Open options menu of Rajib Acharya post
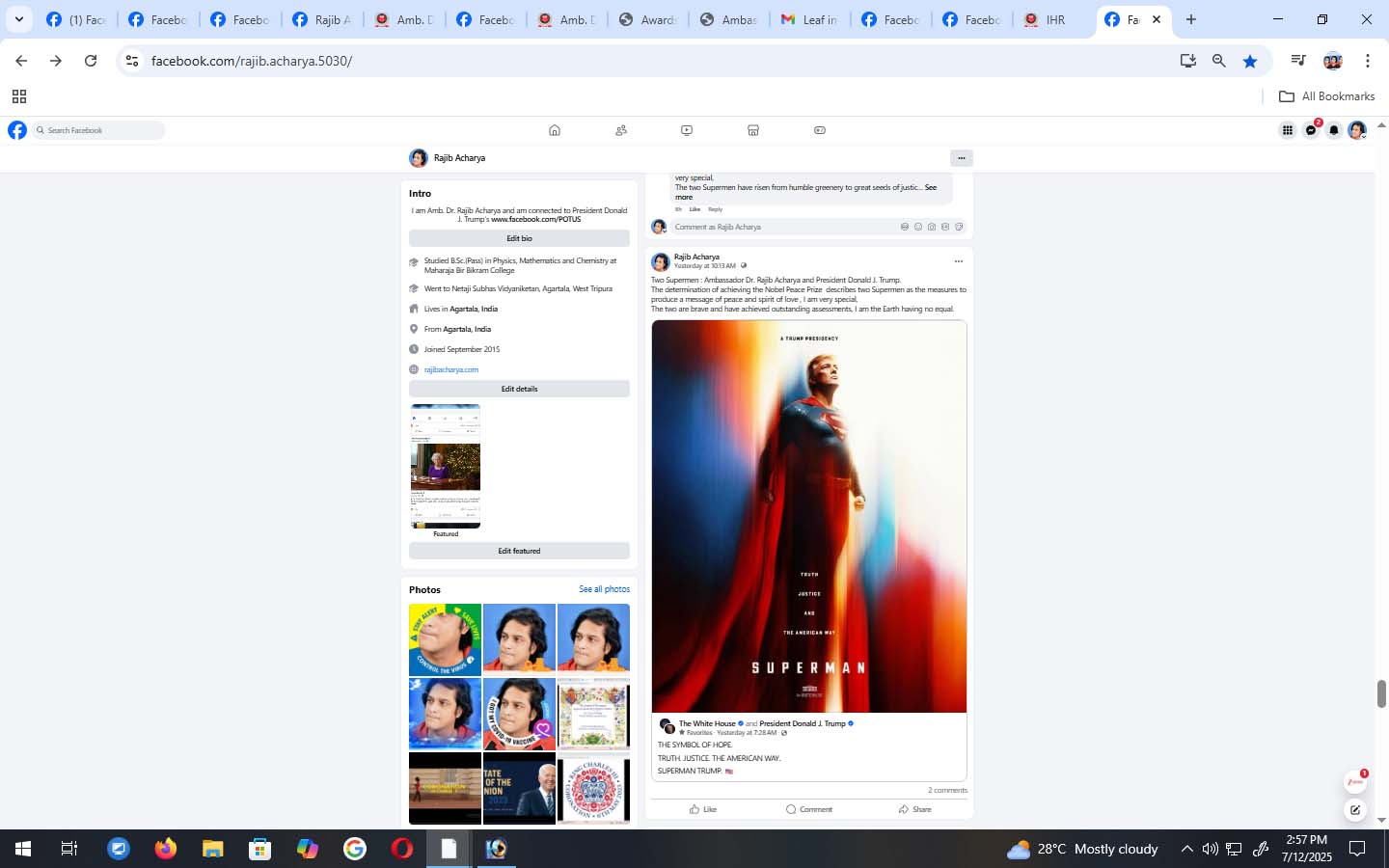This screenshot has width=1389, height=868. click(x=958, y=261)
